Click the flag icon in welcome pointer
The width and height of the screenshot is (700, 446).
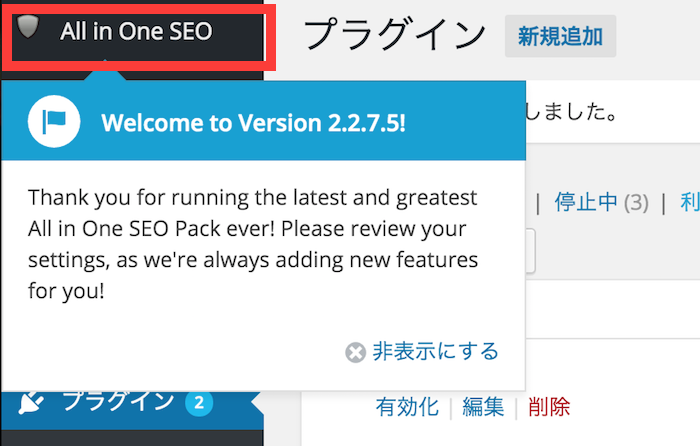[x=54, y=121]
